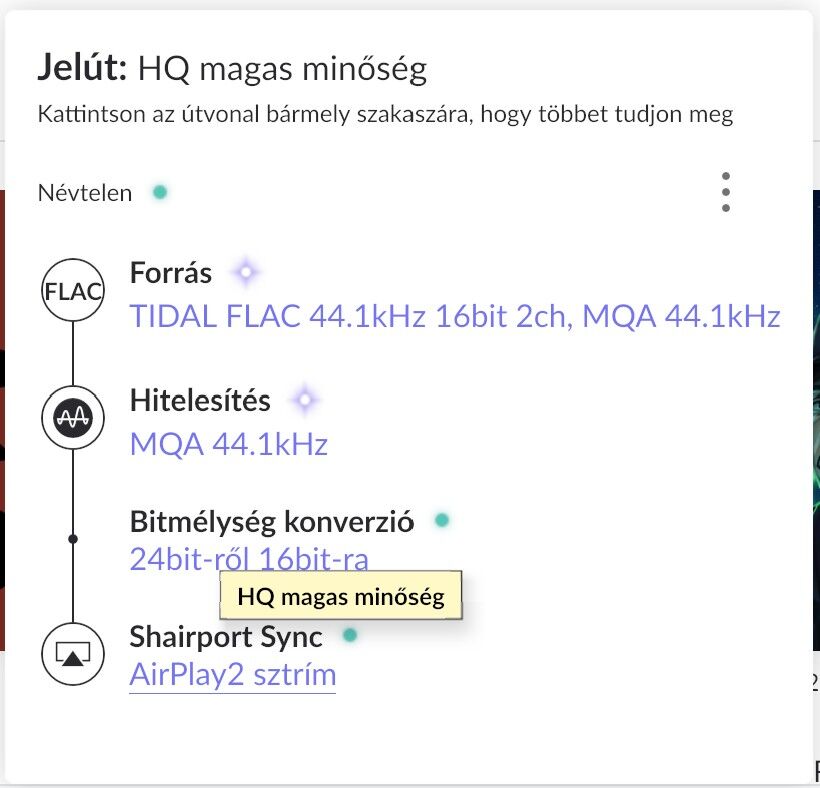Click the purple sparkle next to Forrás
The height and width of the screenshot is (788, 820).
pos(245,272)
